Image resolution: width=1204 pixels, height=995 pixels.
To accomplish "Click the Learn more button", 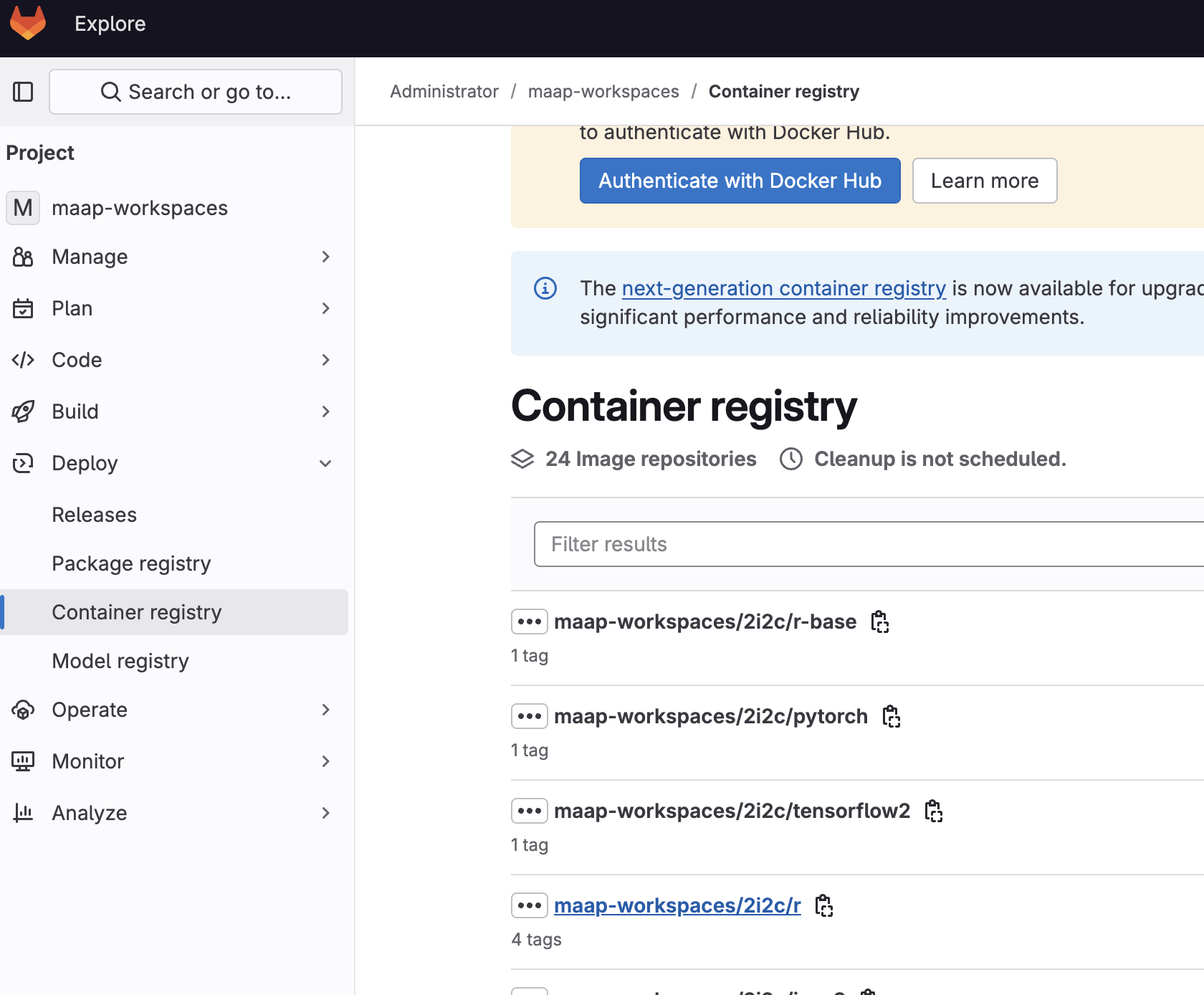I will pyautogui.click(x=985, y=181).
